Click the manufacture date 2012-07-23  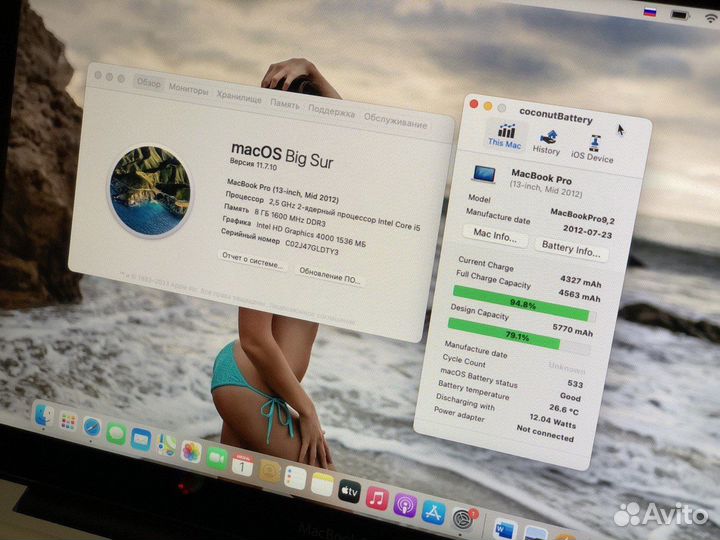pyautogui.click(x=588, y=231)
